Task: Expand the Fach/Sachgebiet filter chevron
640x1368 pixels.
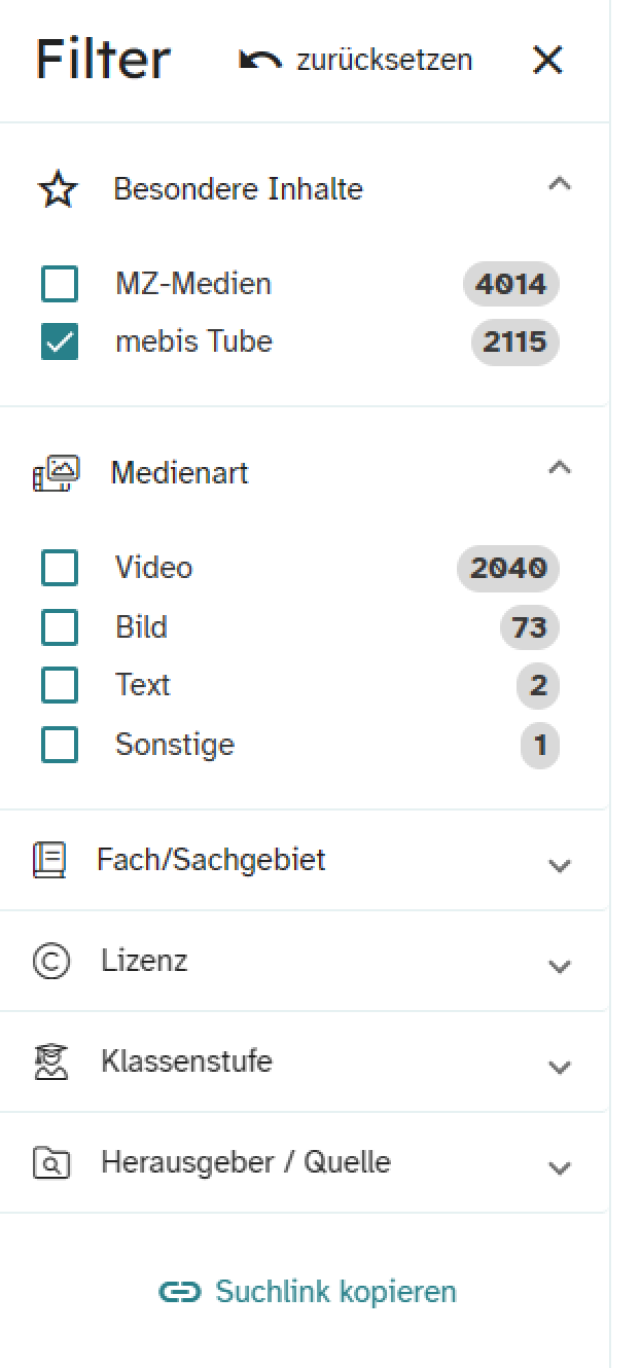Action: click(560, 865)
